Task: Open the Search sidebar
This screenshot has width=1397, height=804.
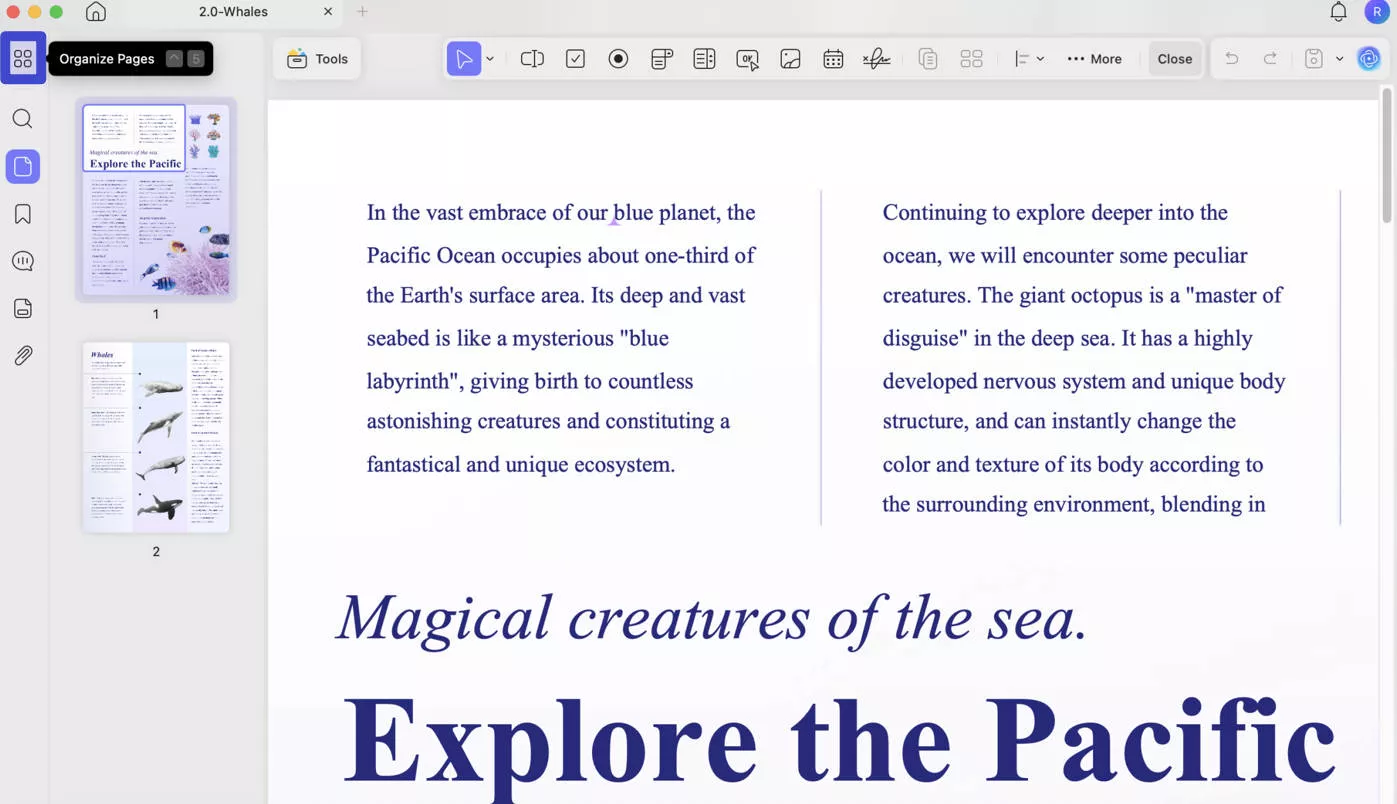Action: (x=22, y=118)
